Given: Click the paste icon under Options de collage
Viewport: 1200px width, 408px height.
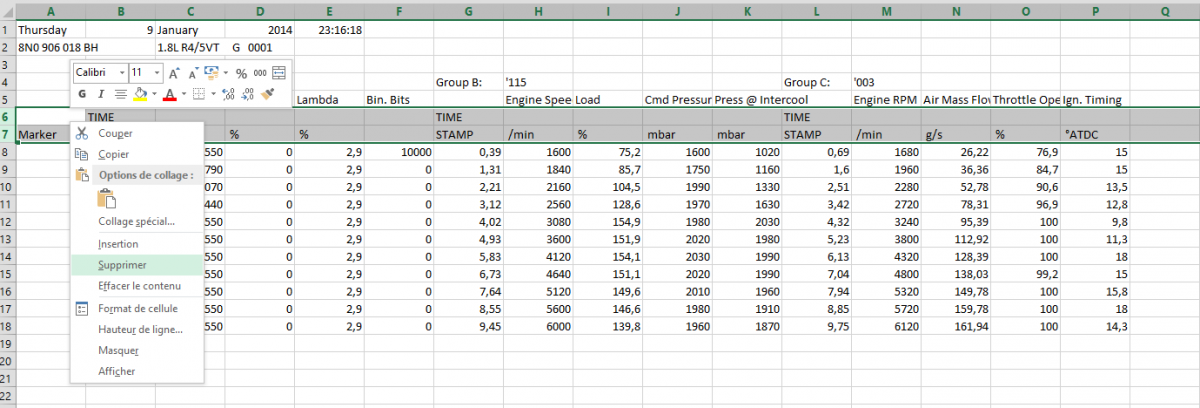Looking at the screenshot, I should [107, 198].
